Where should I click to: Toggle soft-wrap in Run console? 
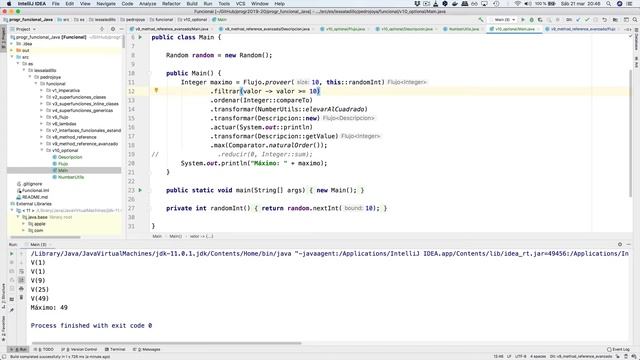[x=21, y=271]
